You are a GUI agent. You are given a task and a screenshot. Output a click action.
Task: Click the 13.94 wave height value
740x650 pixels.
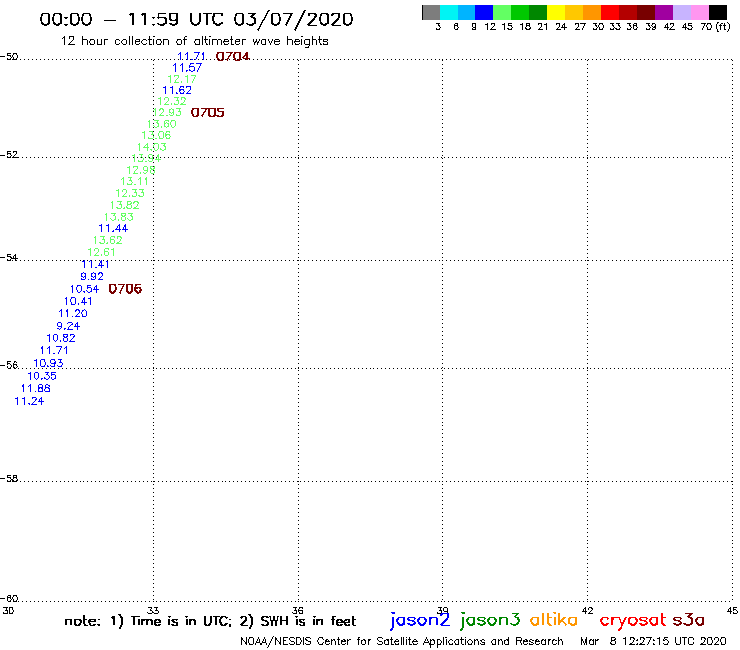[x=146, y=158]
